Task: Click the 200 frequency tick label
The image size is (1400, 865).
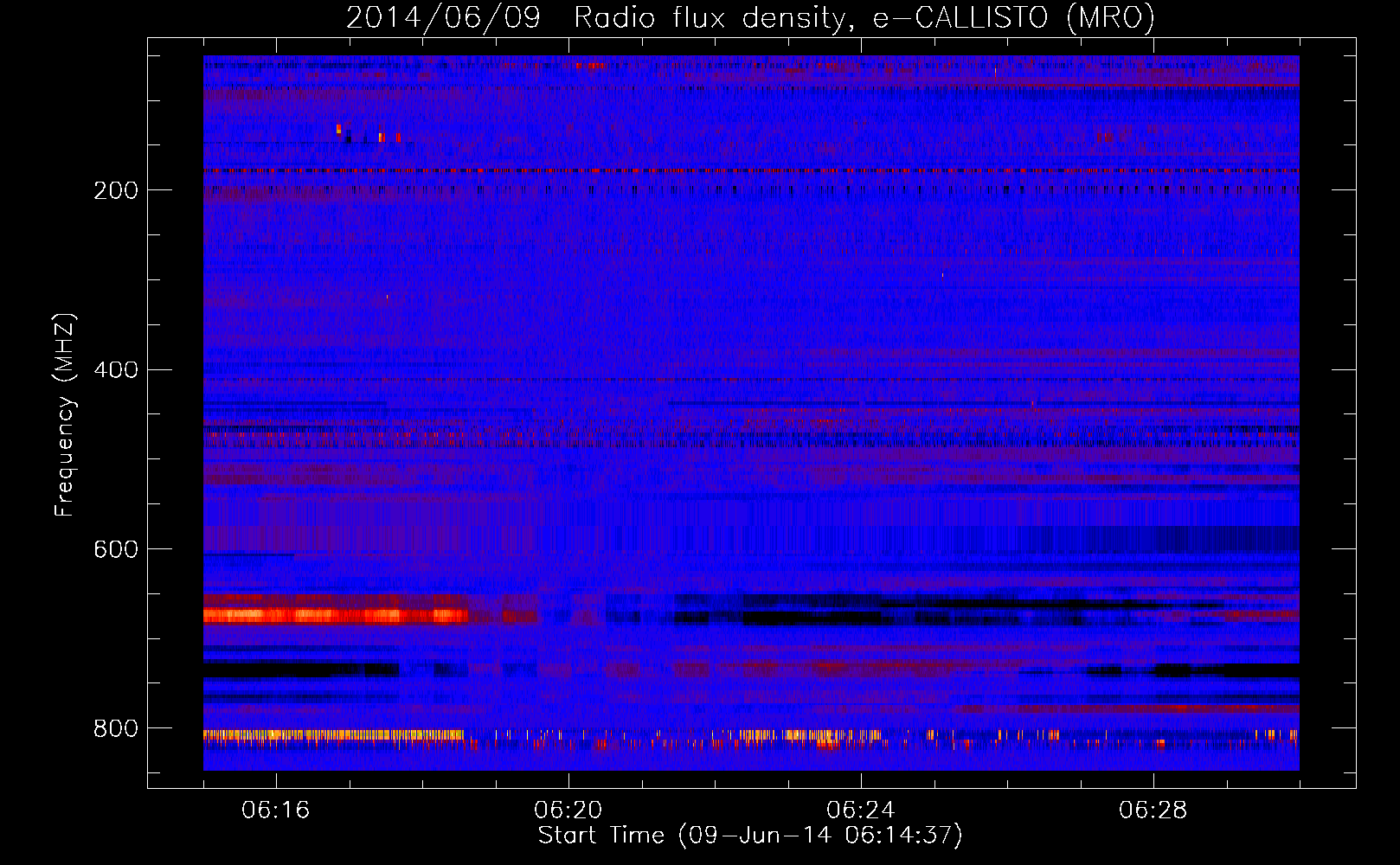Action: click(116, 190)
